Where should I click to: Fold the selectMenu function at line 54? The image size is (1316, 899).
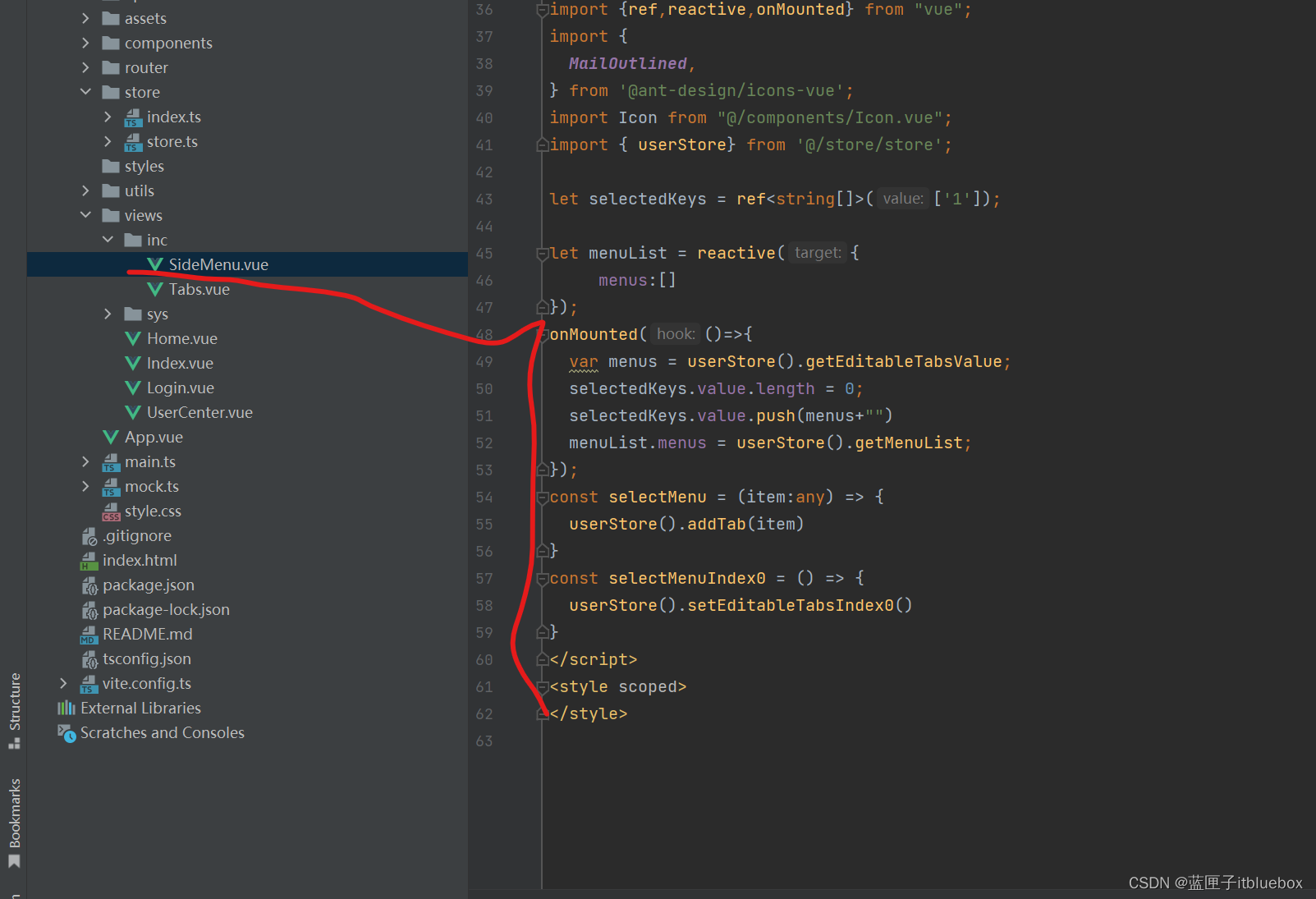click(542, 498)
